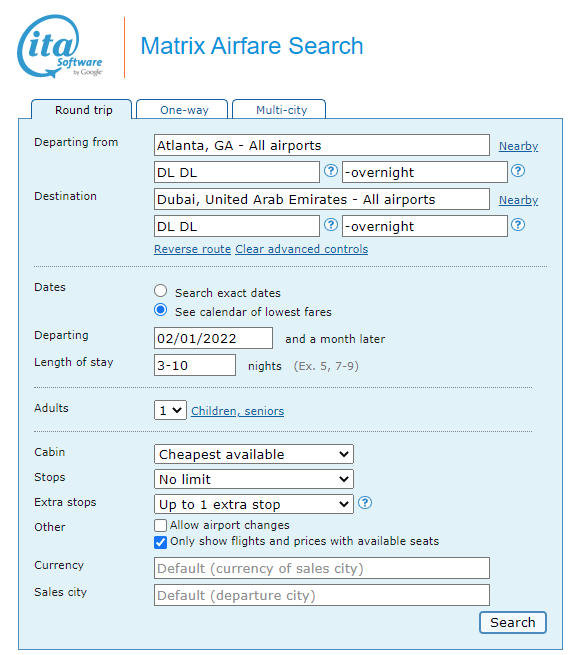Click destination routing codes field DL DL

237,226
